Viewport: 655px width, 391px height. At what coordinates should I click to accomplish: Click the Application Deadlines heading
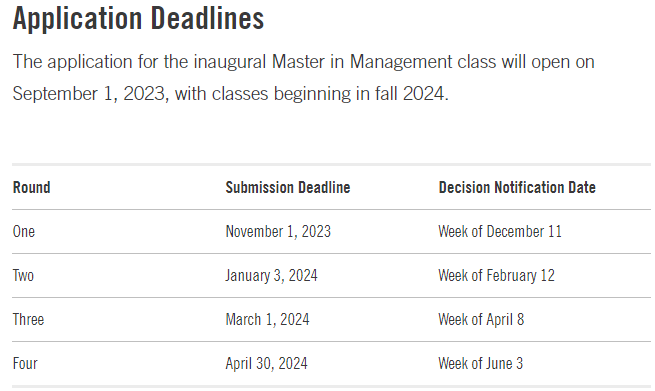[x=138, y=19]
